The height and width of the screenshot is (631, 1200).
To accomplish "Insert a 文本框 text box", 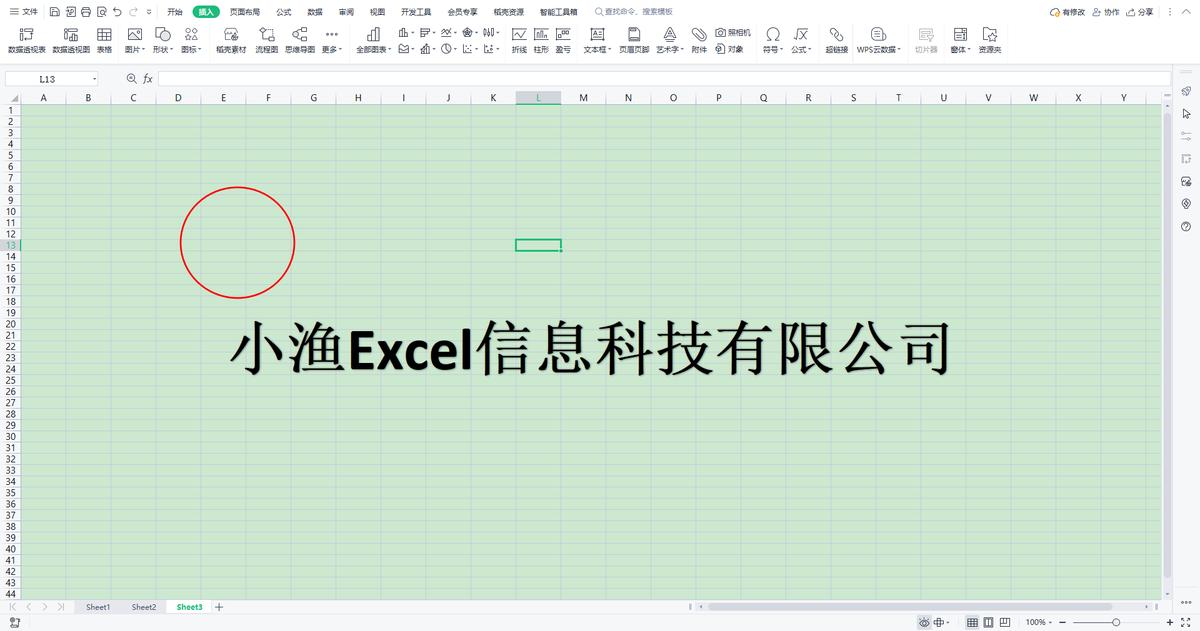I will (597, 38).
